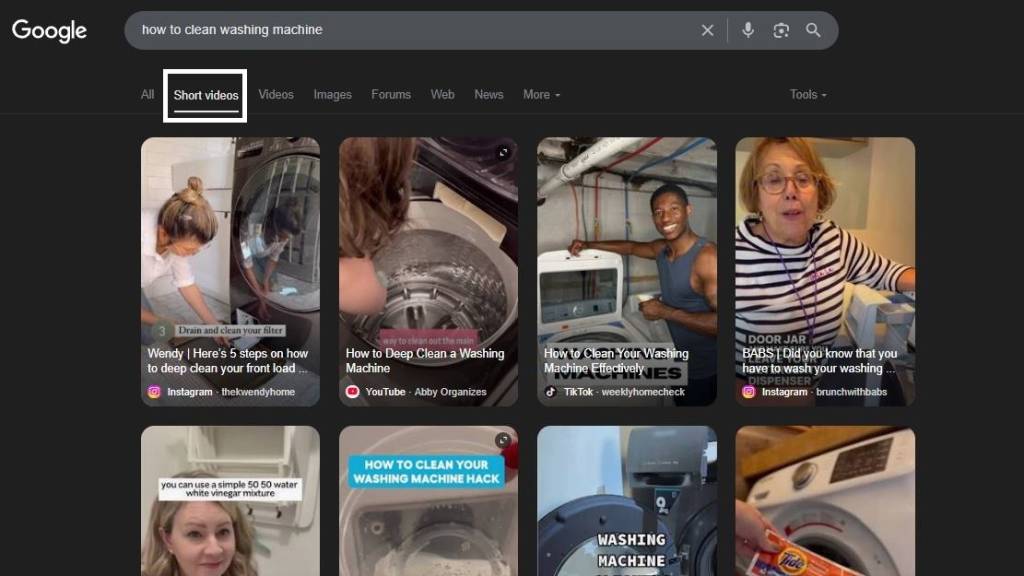Open the gray WASHING MACHINE caption video
Screen dimensions: 1024x576
tap(627, 501)
